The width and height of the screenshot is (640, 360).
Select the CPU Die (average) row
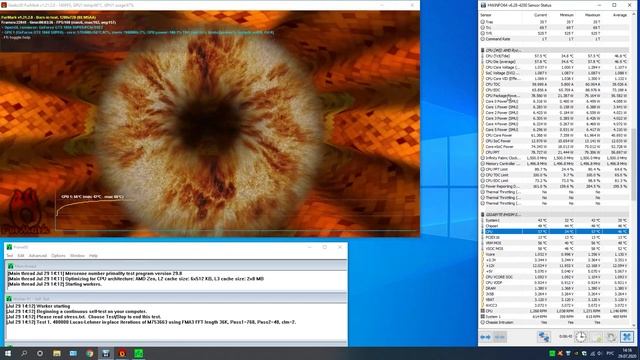(555, 62)
